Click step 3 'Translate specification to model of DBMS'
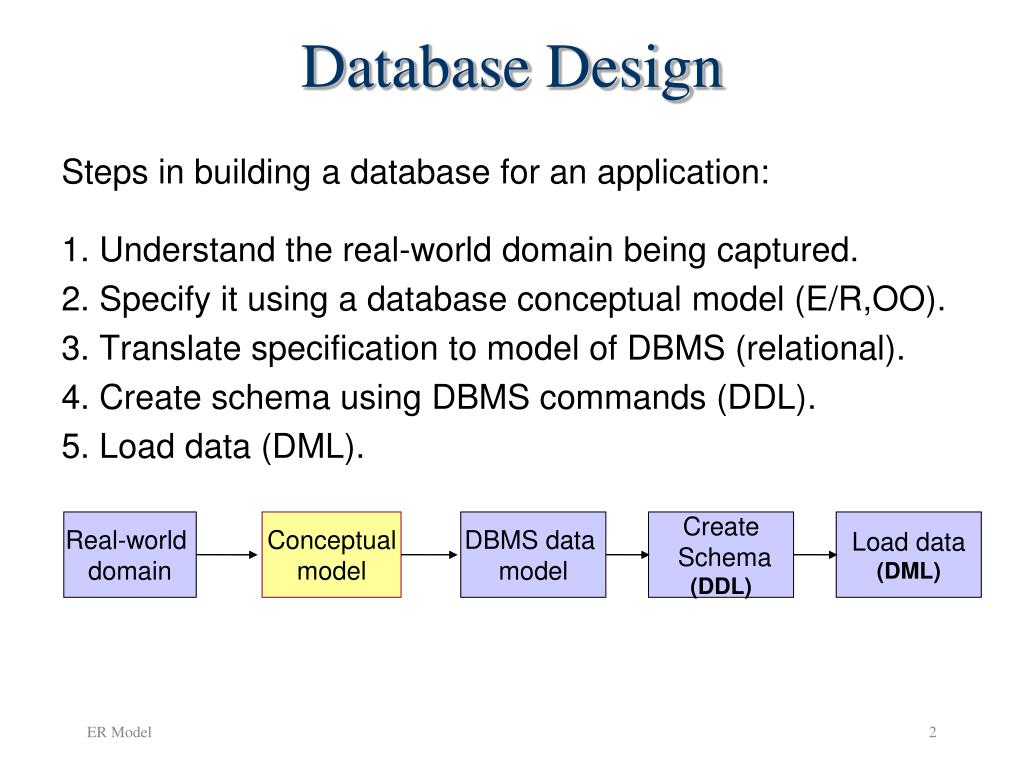Viewport: 1024px width, 768px height. tap(483, 349)
